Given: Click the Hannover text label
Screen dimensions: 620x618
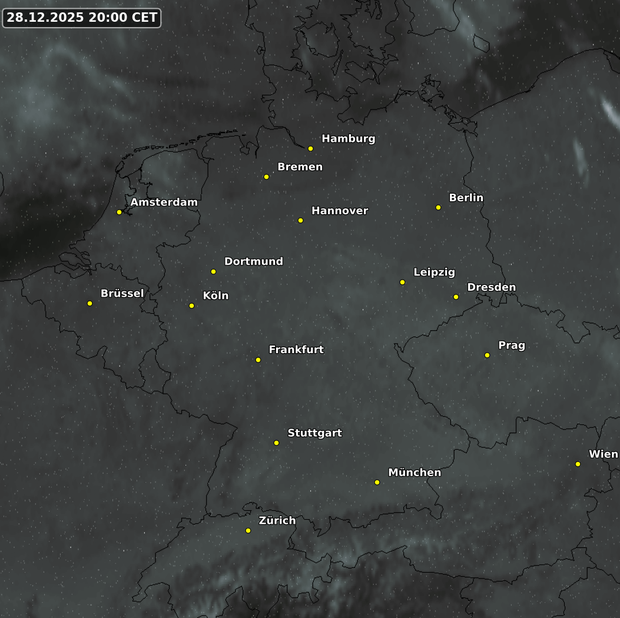Looking at the screenshot, I should pos(339,211).
